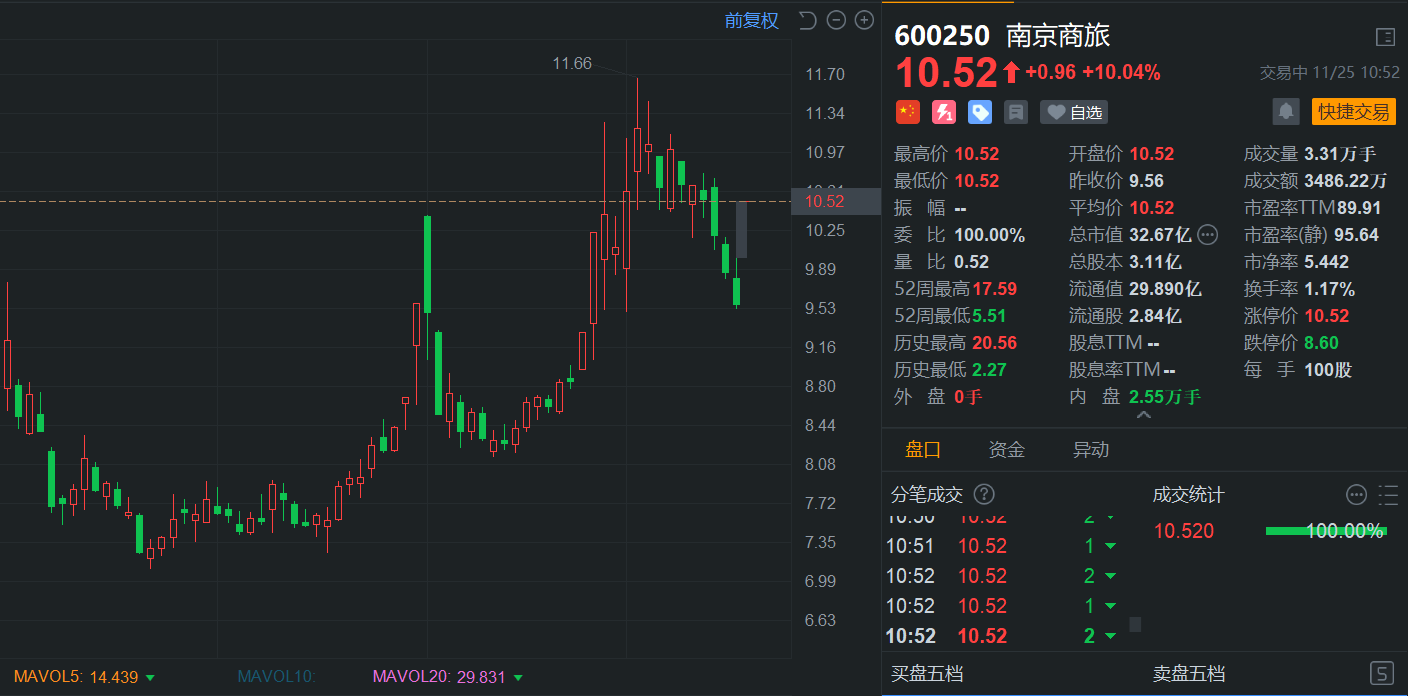Click the 市盈率TTM value 89.91
1408x696 pixels.
(x=1359, y=208)
